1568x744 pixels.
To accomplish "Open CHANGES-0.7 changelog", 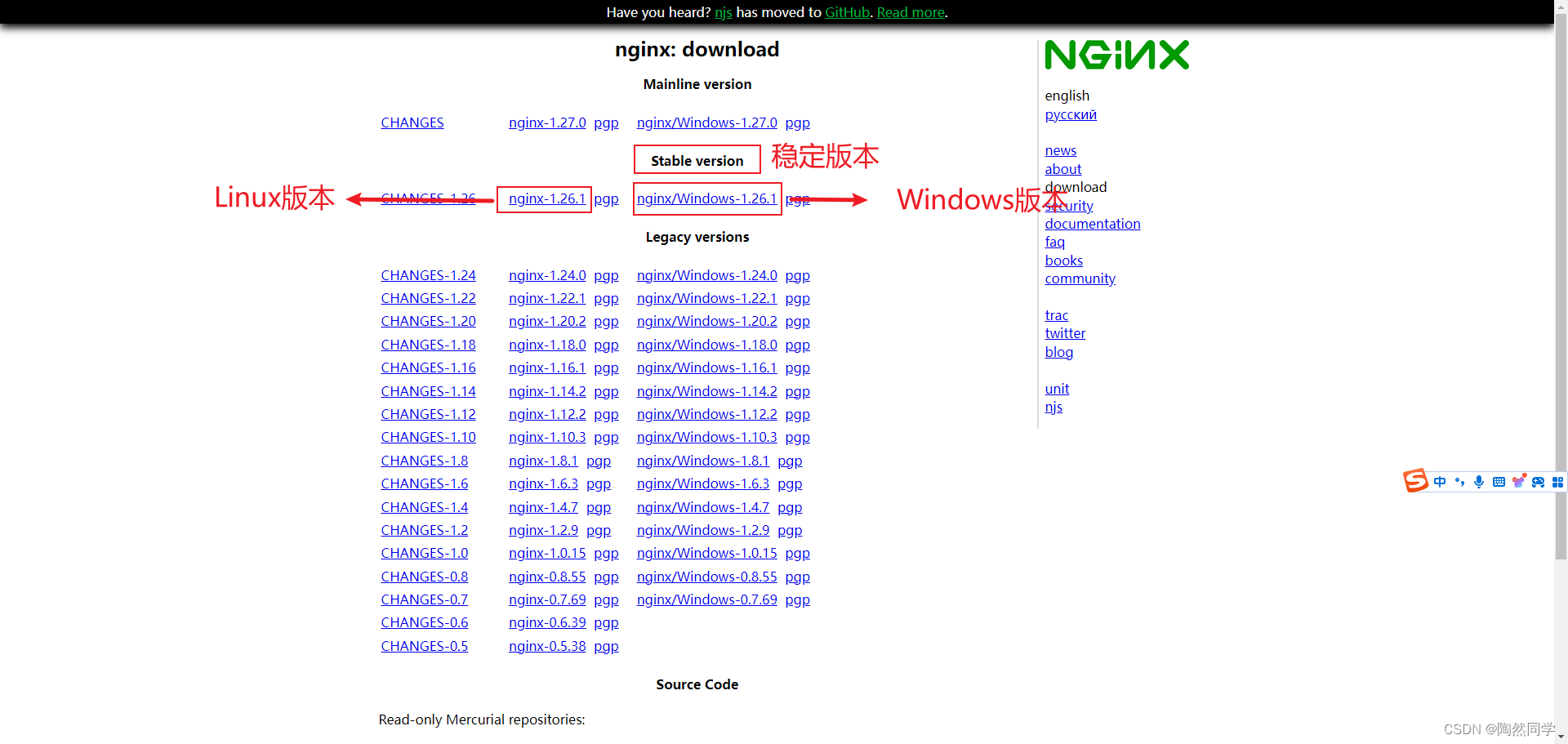I will 424,599.
